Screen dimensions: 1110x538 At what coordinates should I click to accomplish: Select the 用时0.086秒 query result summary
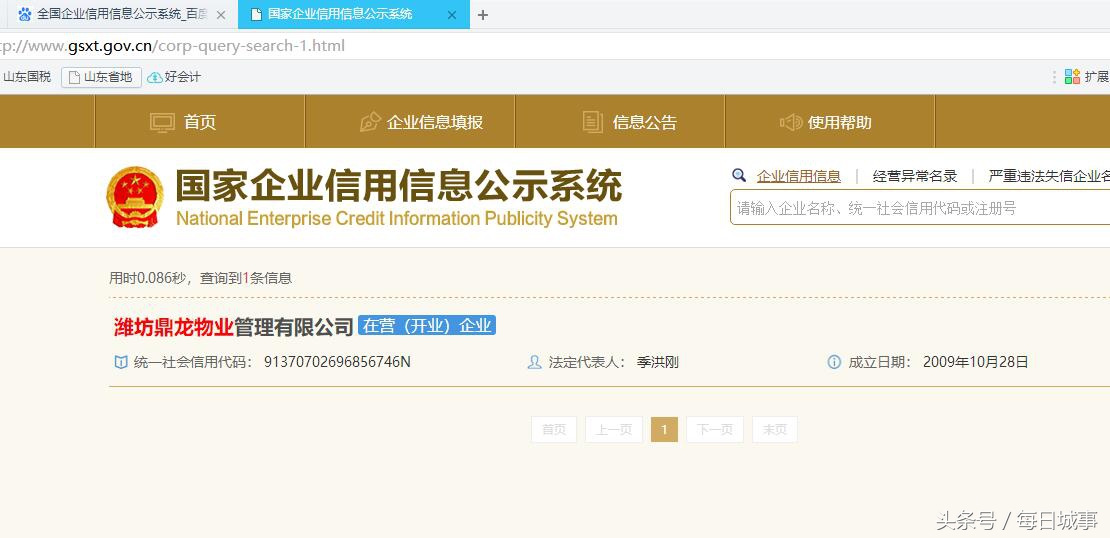(x=200, y=278)
